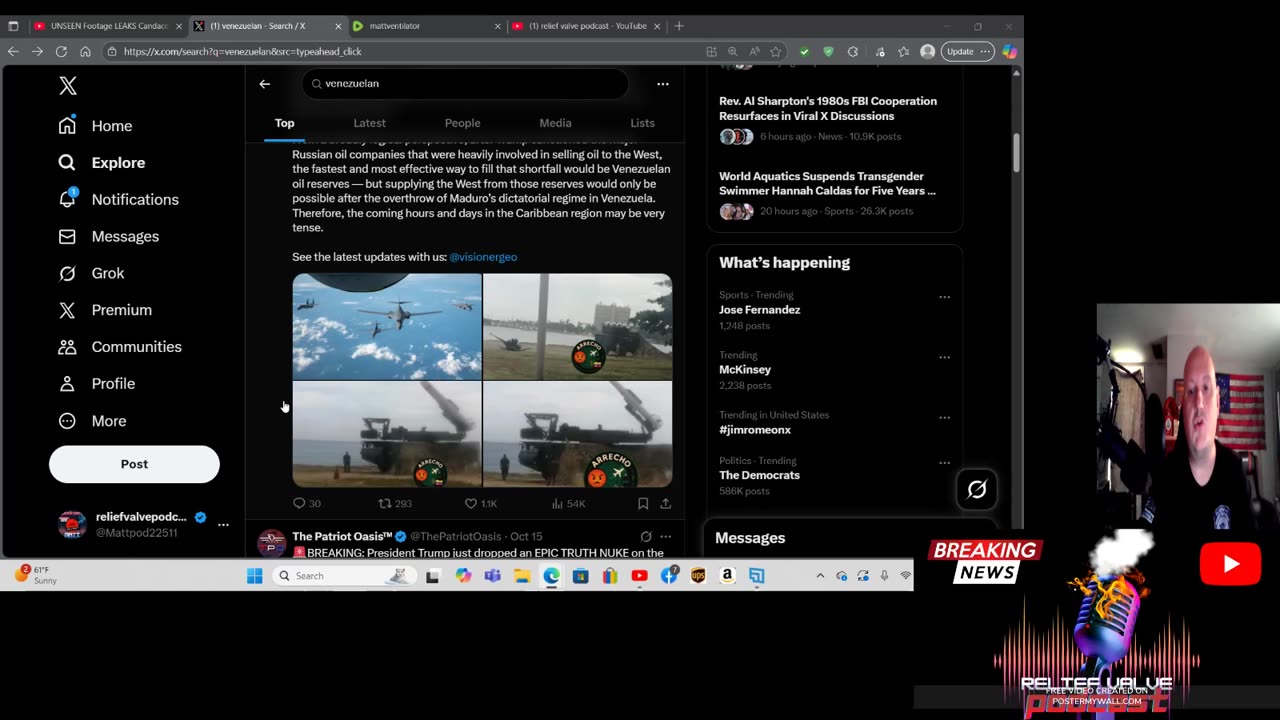Image resolution: width=1280 pixels, height=720 pixels.
Task: Open the World Aquatics Hannah Caldas story
Action: 828,183
